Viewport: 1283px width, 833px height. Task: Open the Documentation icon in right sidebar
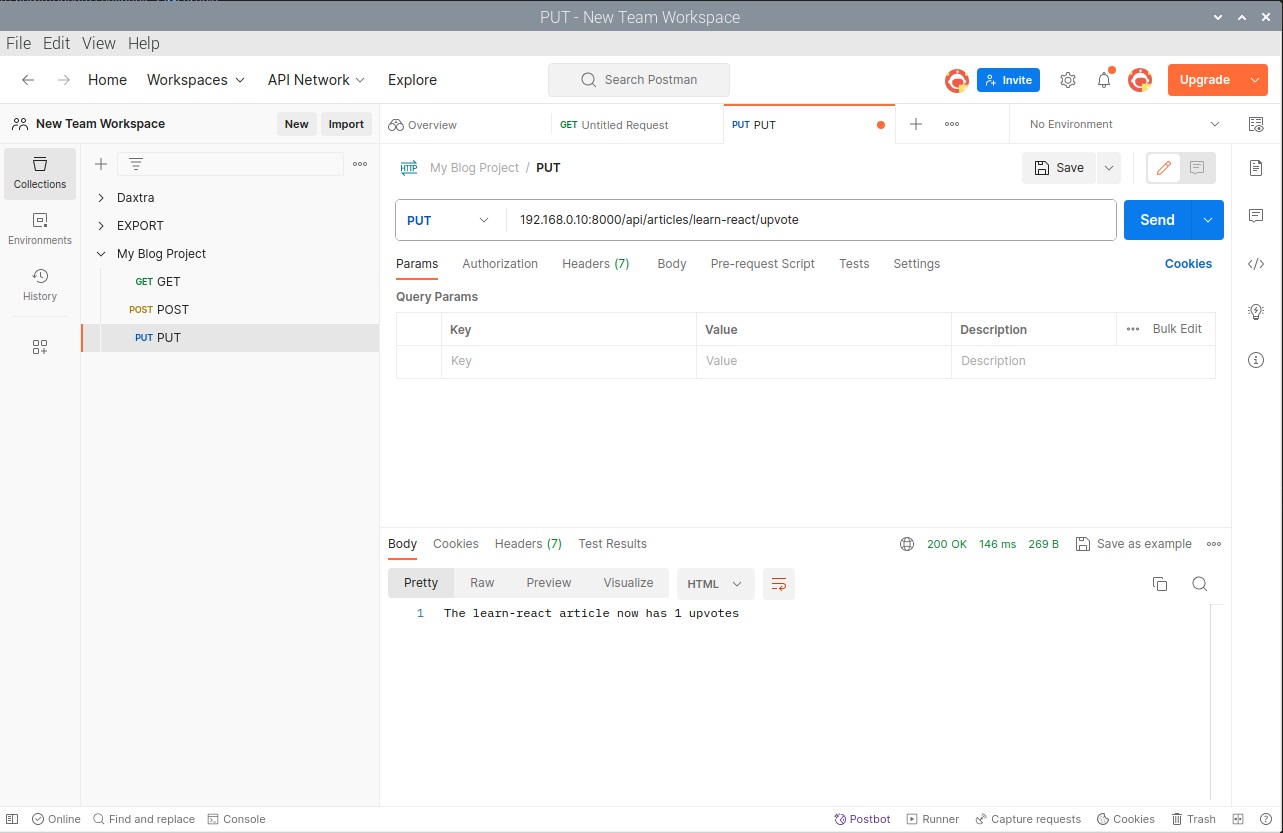click(x=1257, y=168)
